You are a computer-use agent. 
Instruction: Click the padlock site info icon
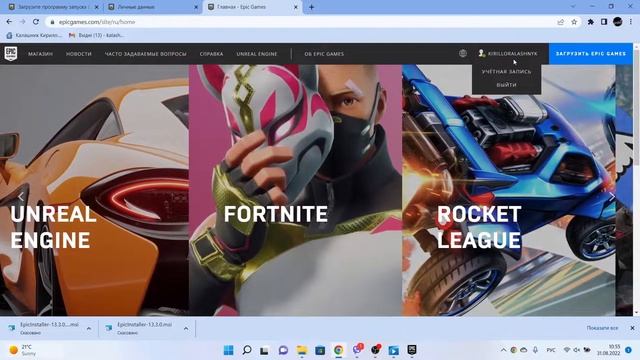pos(52,22)
